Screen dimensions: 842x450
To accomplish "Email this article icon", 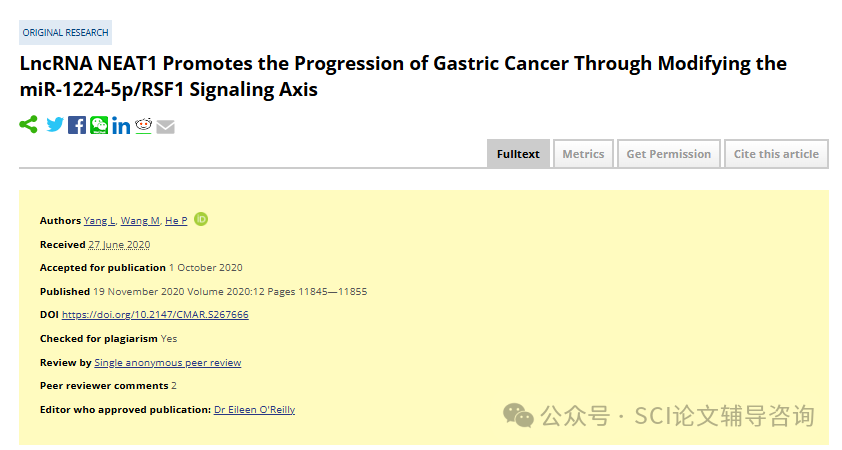I will coord(165,127).
